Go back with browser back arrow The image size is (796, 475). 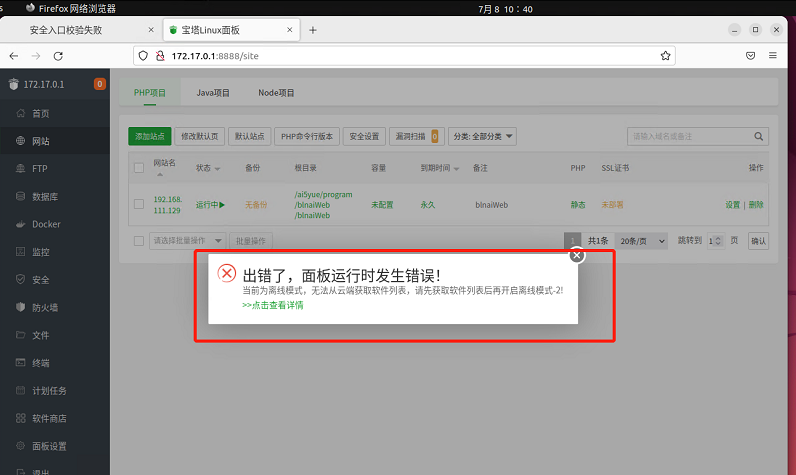[14, 56]
